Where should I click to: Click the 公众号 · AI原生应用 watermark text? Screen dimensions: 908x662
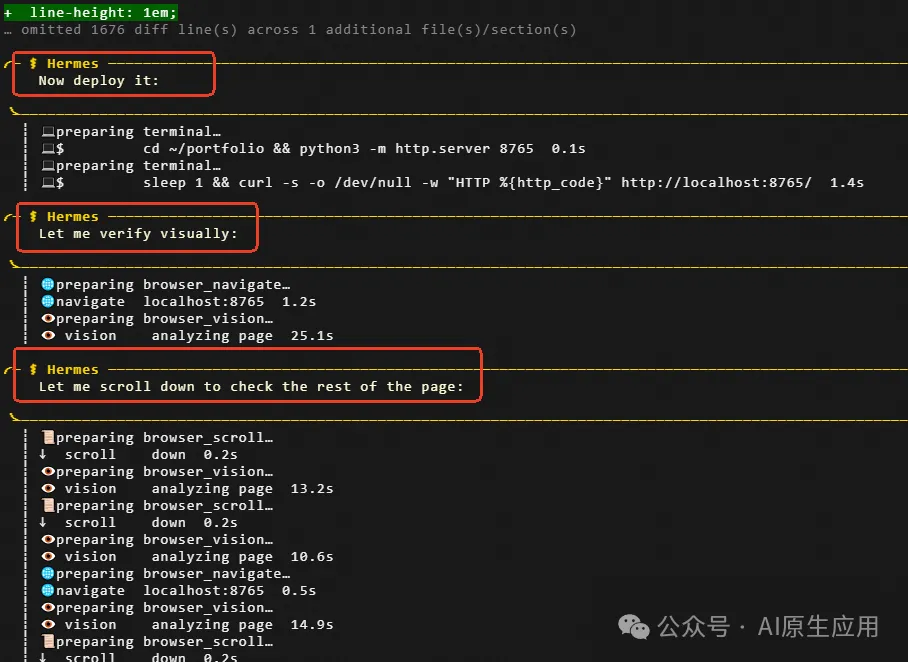pos(768,627)
